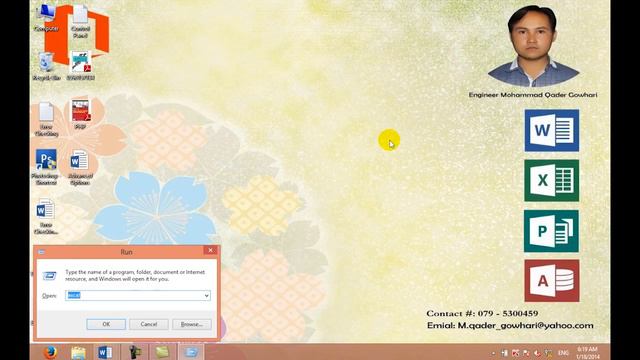
Task: Click the Run dialog title text
Action: (x=127, y=252)
